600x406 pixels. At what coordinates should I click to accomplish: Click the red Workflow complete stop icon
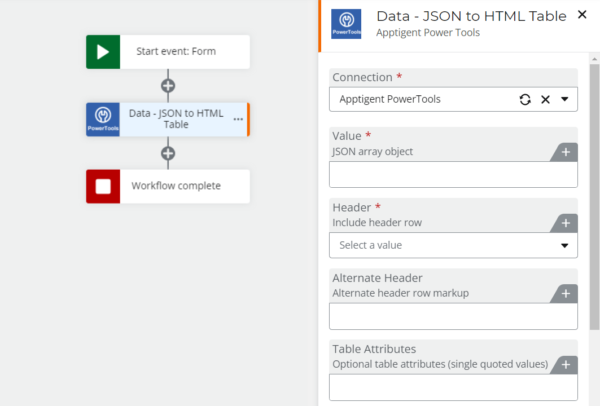[x=103, y=186]
